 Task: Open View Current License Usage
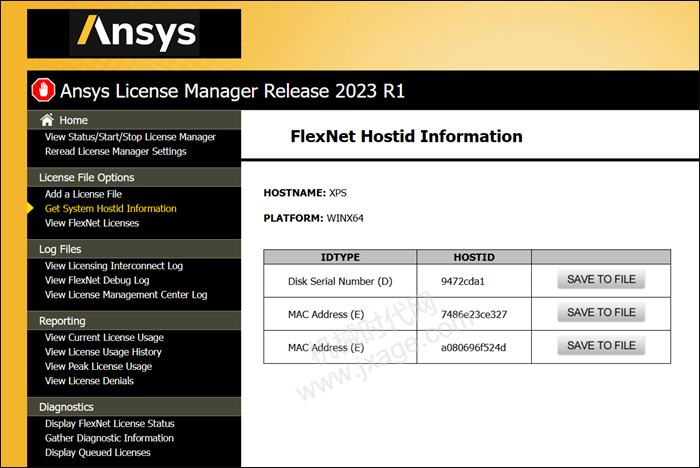point(104,338)
